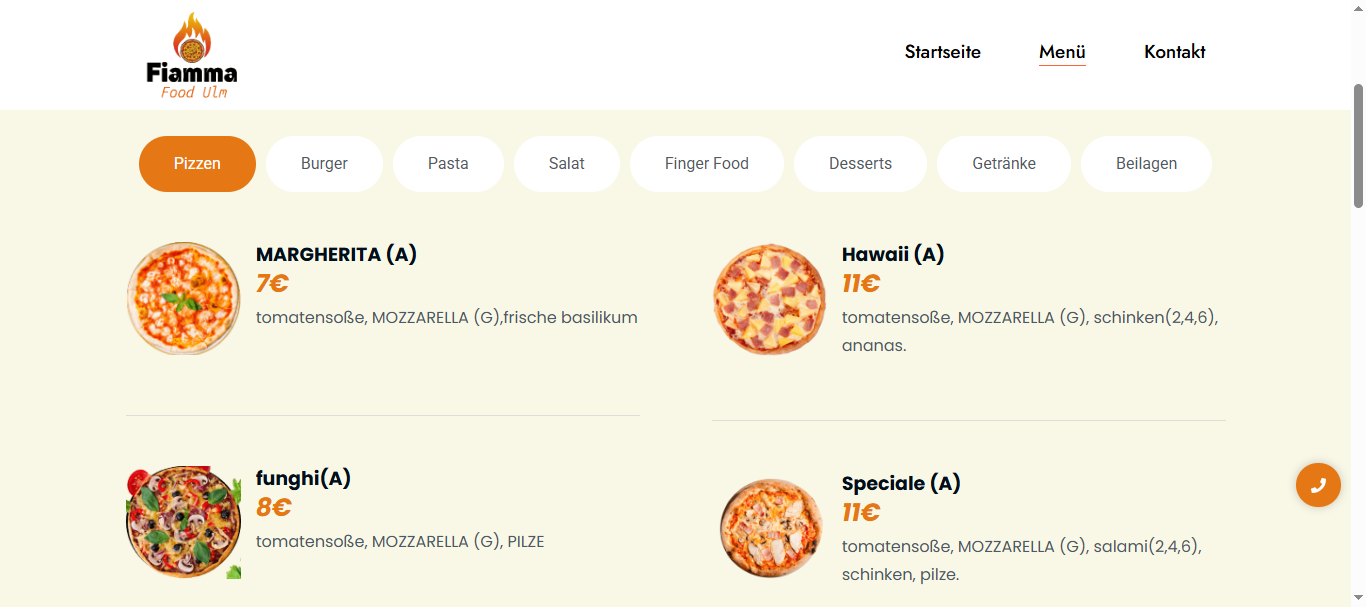This screenshot has height=607, width=1366.
Task: Go to the Menü navigation link
Action: (1062, 52)
